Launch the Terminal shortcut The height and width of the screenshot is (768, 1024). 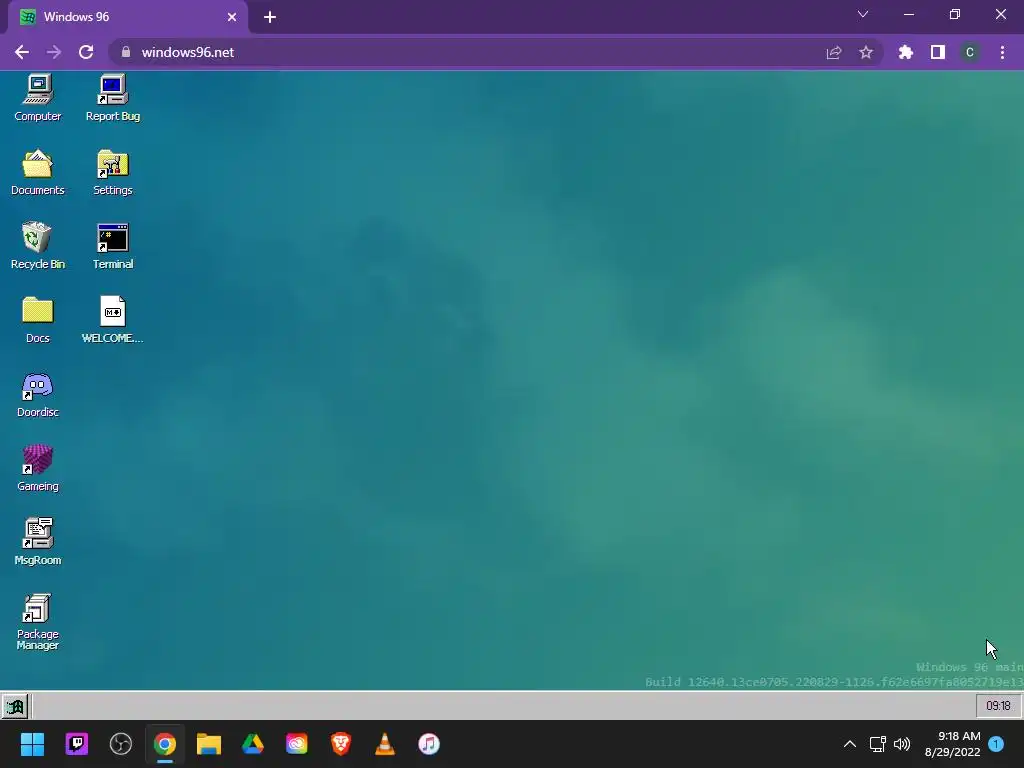112,246
